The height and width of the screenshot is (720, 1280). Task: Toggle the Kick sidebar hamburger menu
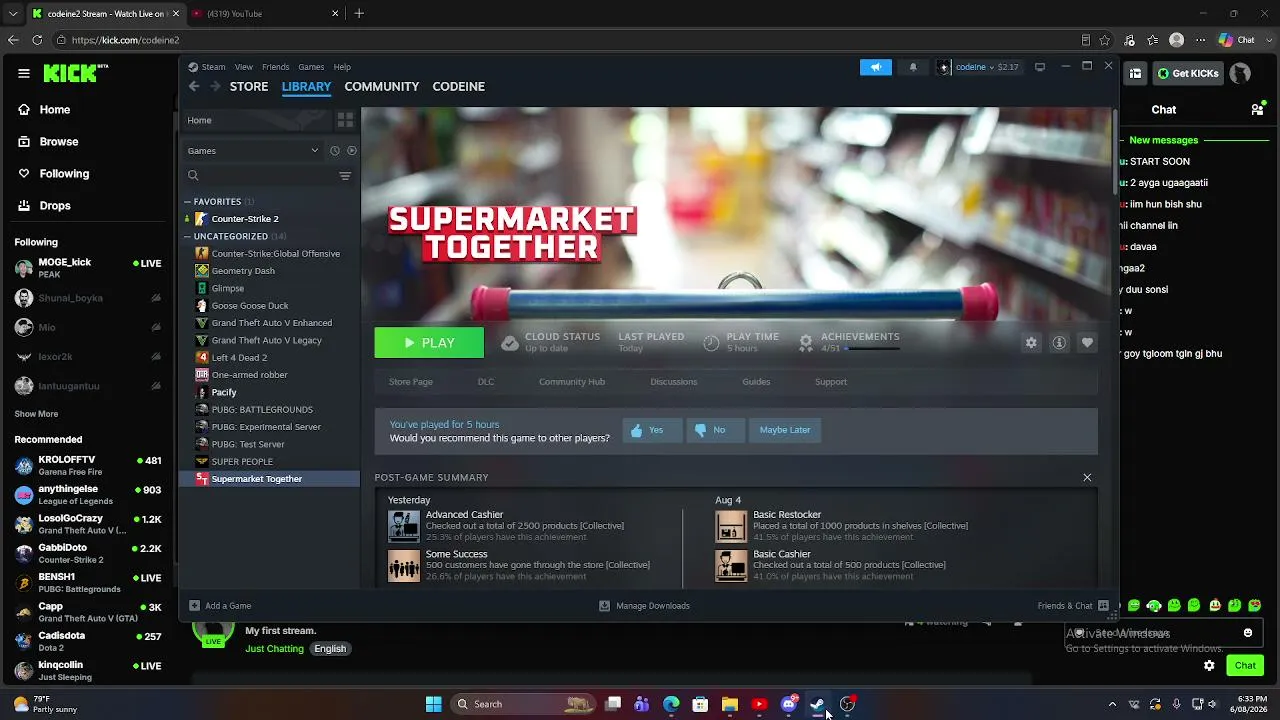click(x=24, y=73)
